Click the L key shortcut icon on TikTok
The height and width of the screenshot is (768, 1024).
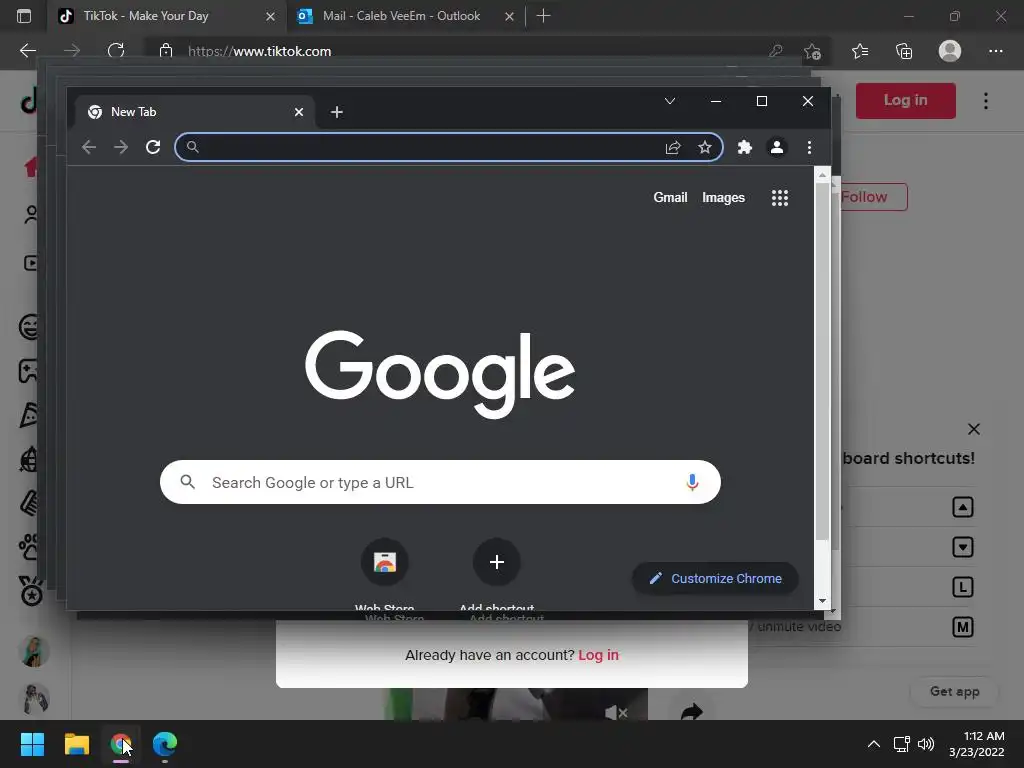point(963,587)
